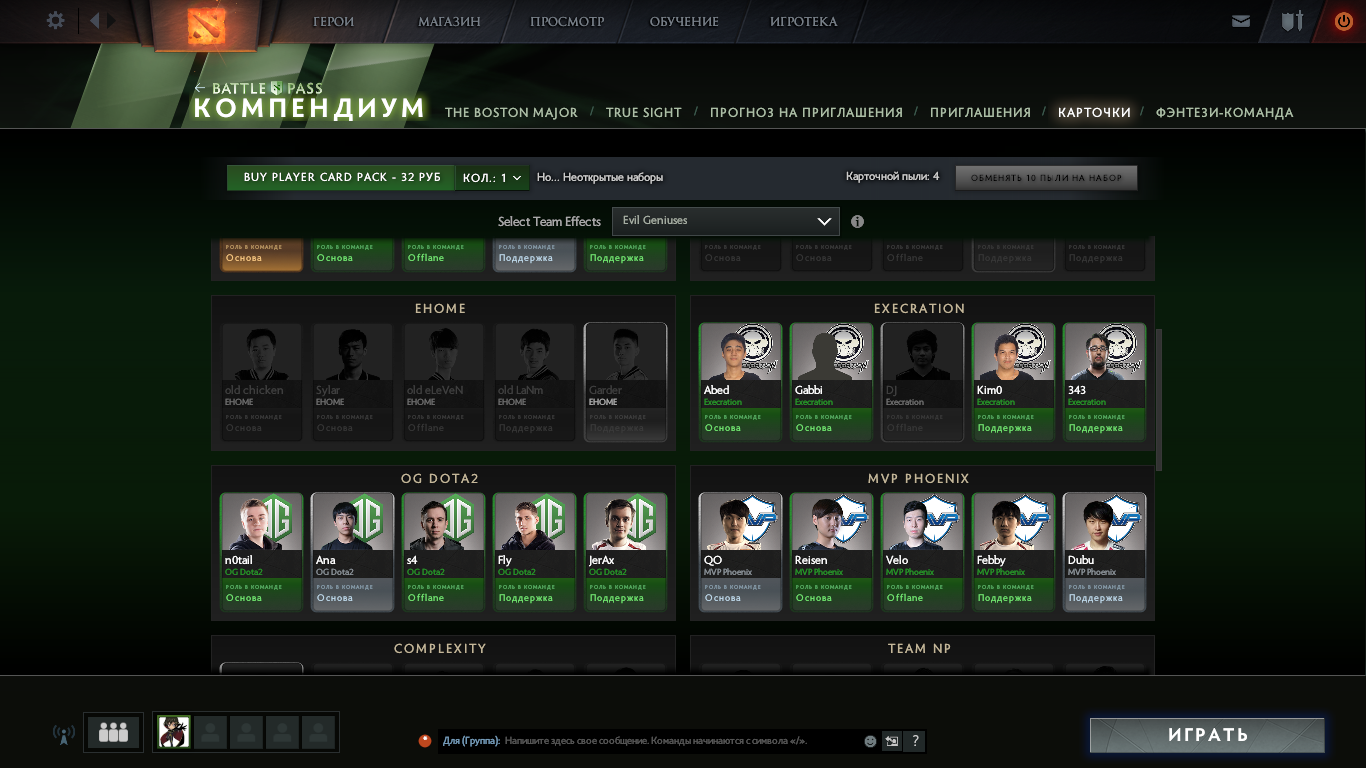Return to Battle Pass via back link
This screenshot has height=768, width=1366.
258,88
